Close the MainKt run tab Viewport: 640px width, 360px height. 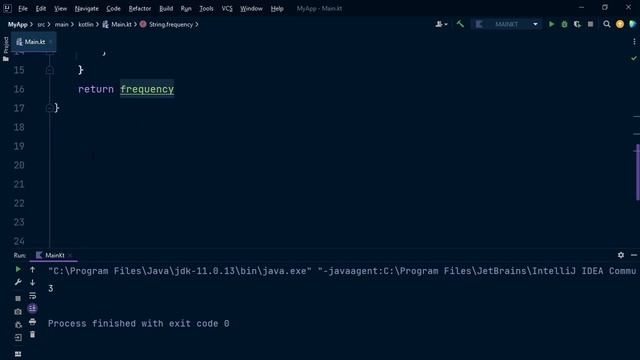[70, 256]
